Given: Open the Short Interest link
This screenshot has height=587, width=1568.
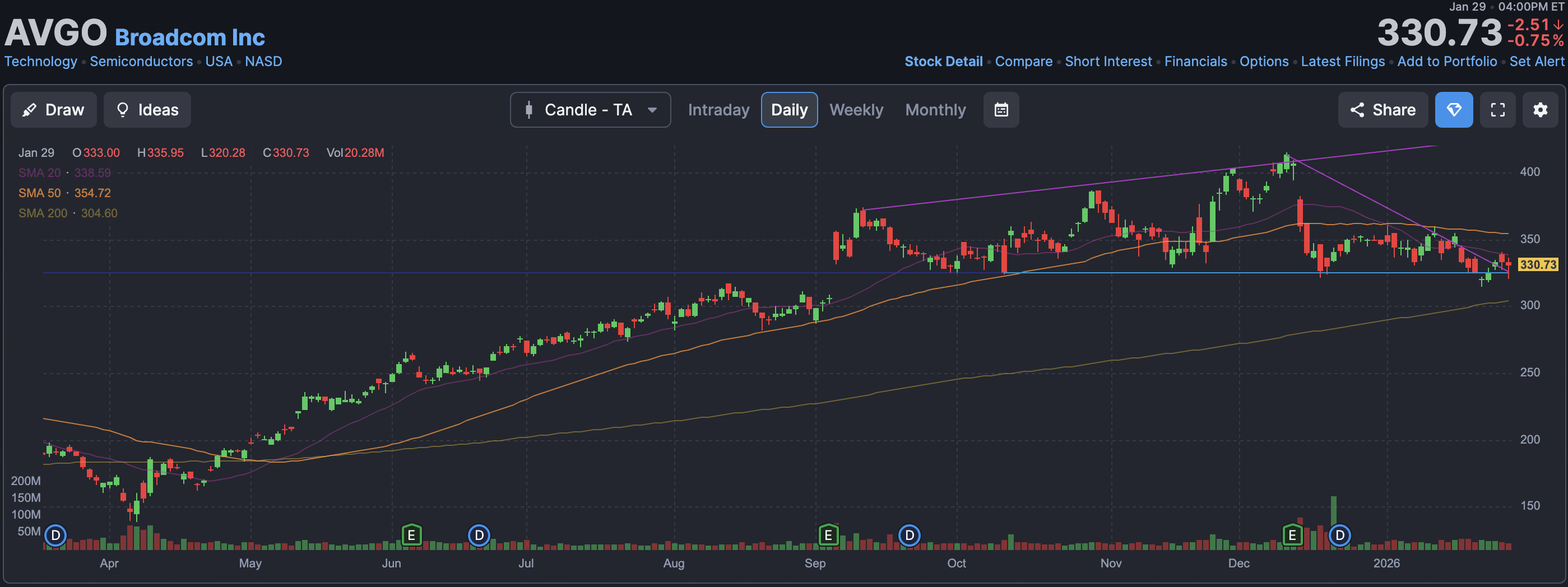Looking at the screenshot, I should click(1108, 62).
